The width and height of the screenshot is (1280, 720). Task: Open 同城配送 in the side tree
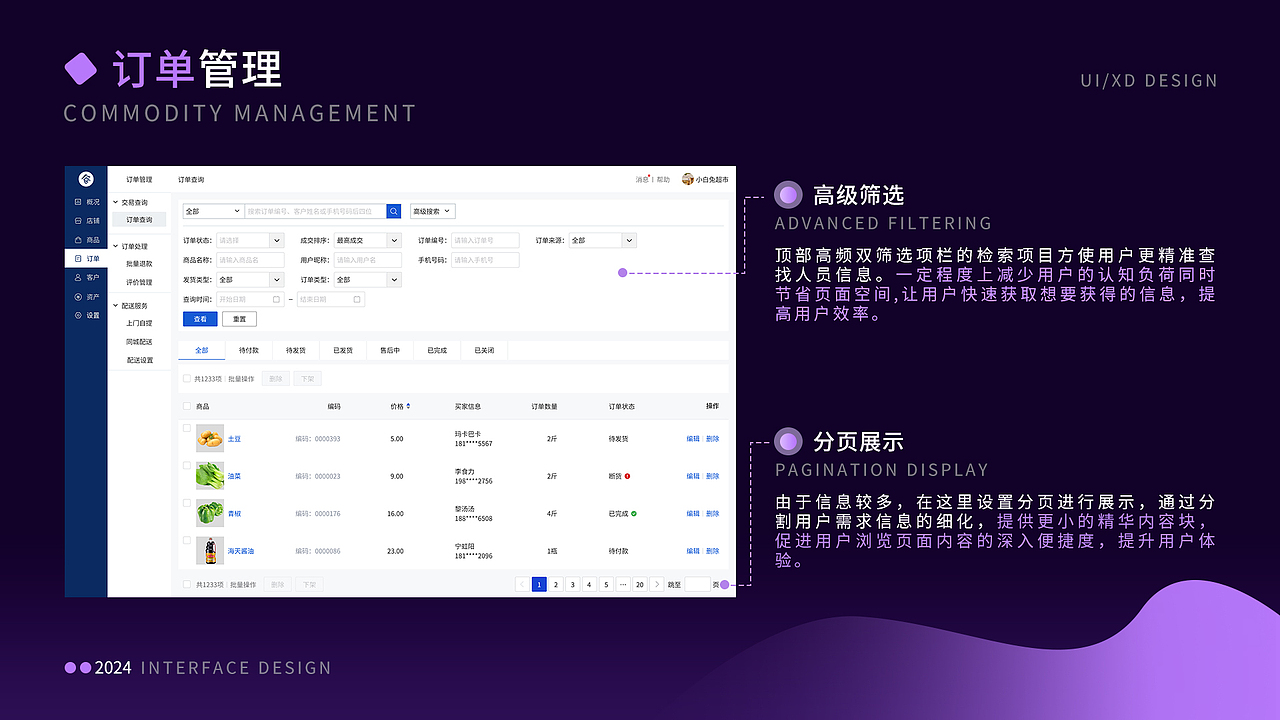pos(139,342)
